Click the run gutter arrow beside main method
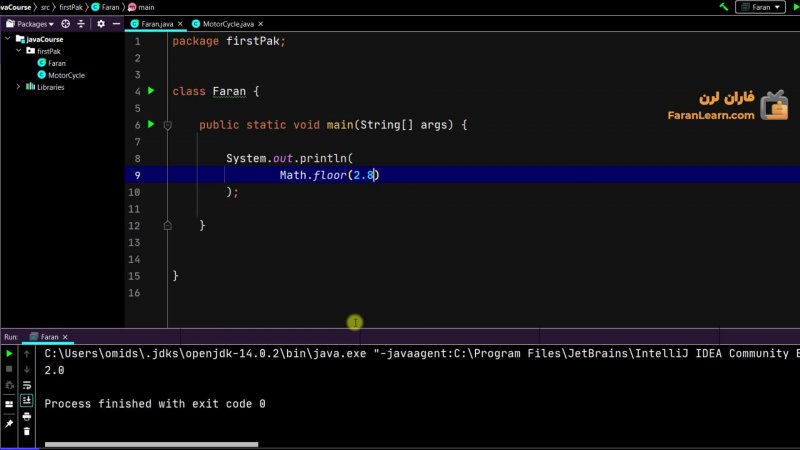The width and height of the screenshot is (800, 450). 151,125
